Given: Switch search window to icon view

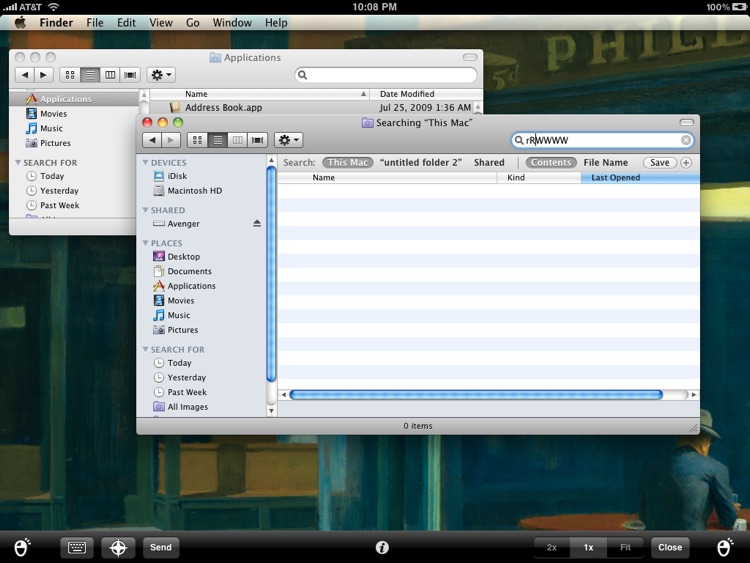Looking at the screenshot, I should coord(197,140).
